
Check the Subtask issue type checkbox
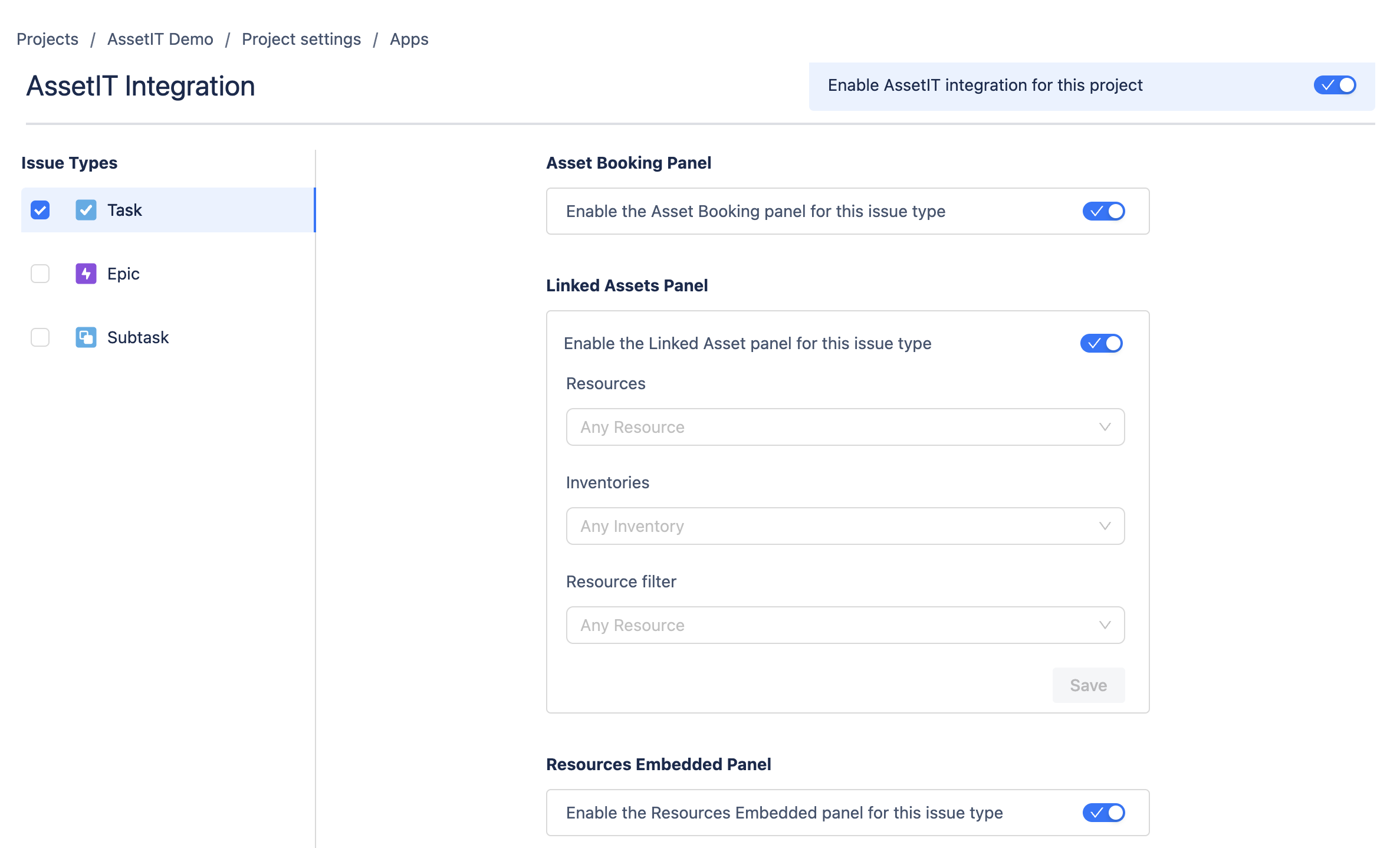tap(40, 337)
